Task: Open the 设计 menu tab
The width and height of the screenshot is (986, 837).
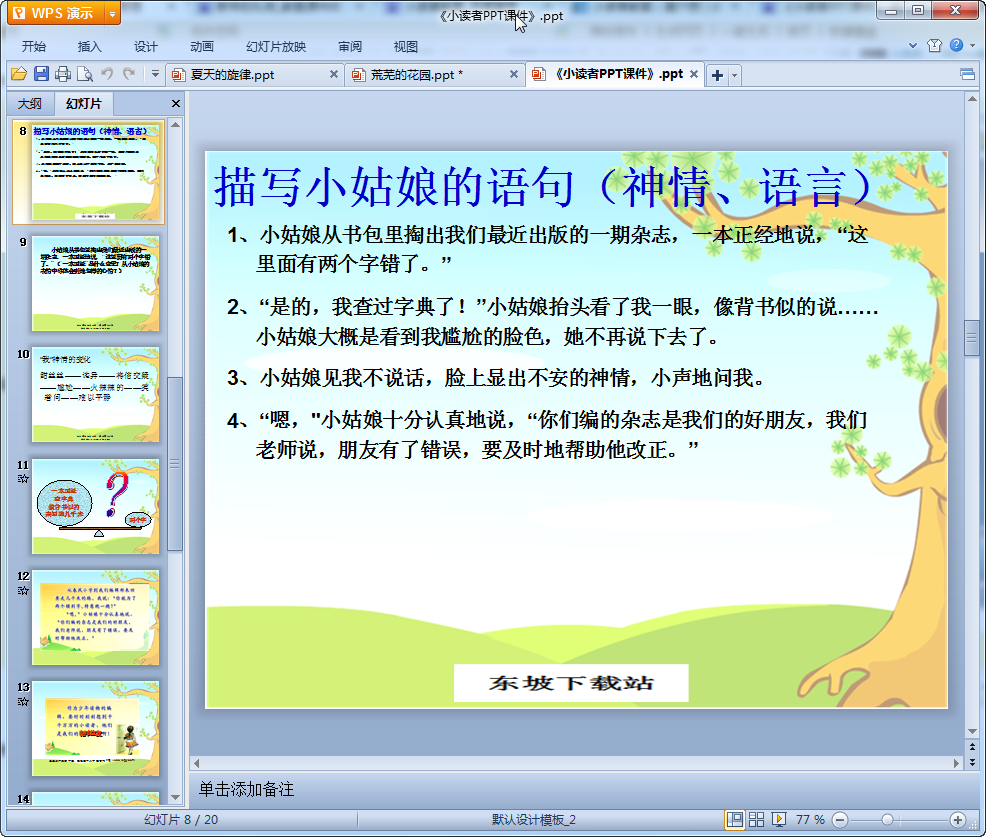Action: 145,47
